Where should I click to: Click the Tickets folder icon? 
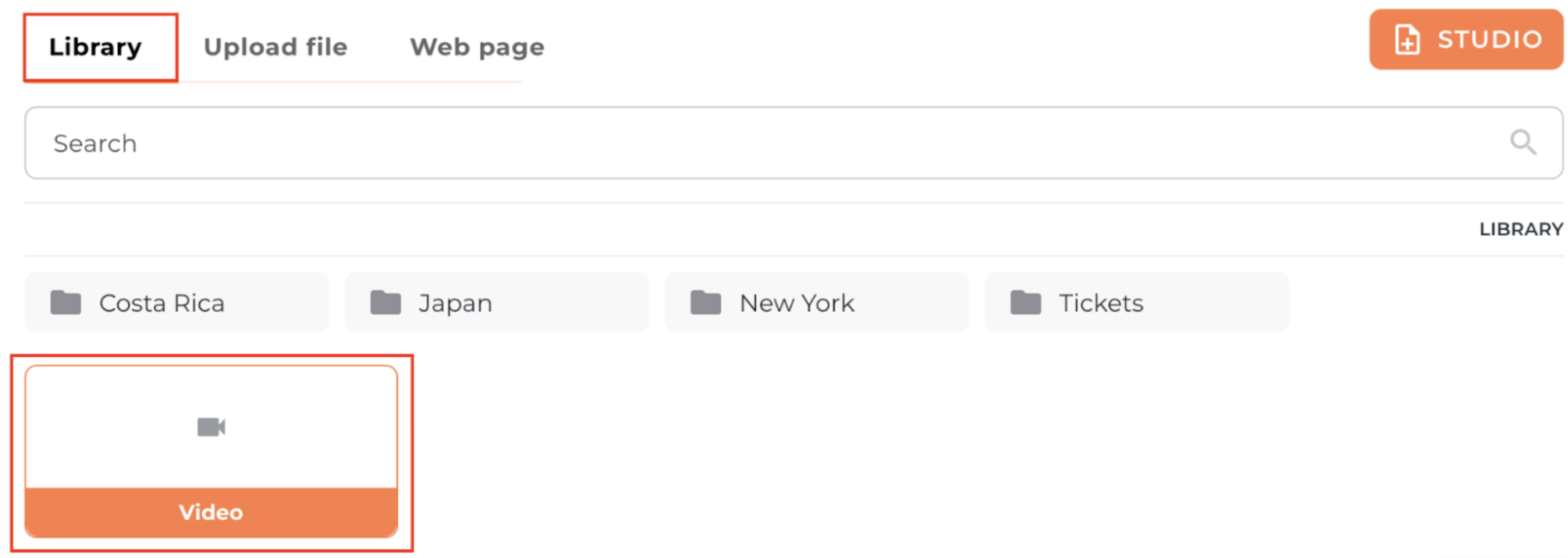[1025, 303]
